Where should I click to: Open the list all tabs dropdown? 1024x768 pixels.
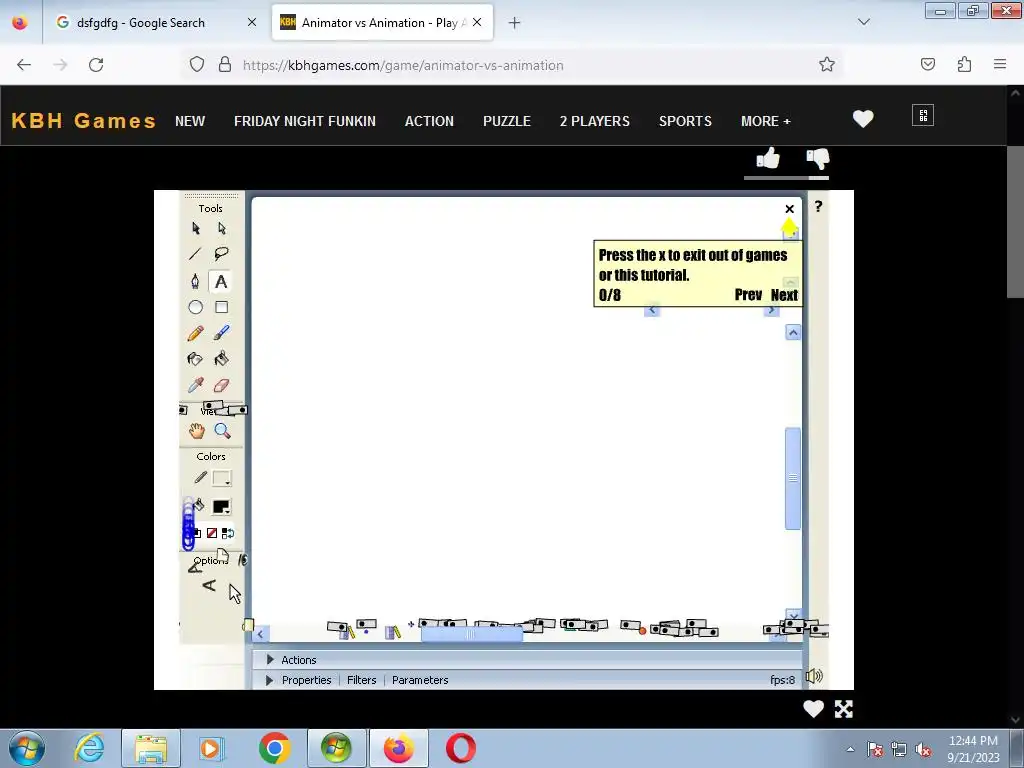864,22
